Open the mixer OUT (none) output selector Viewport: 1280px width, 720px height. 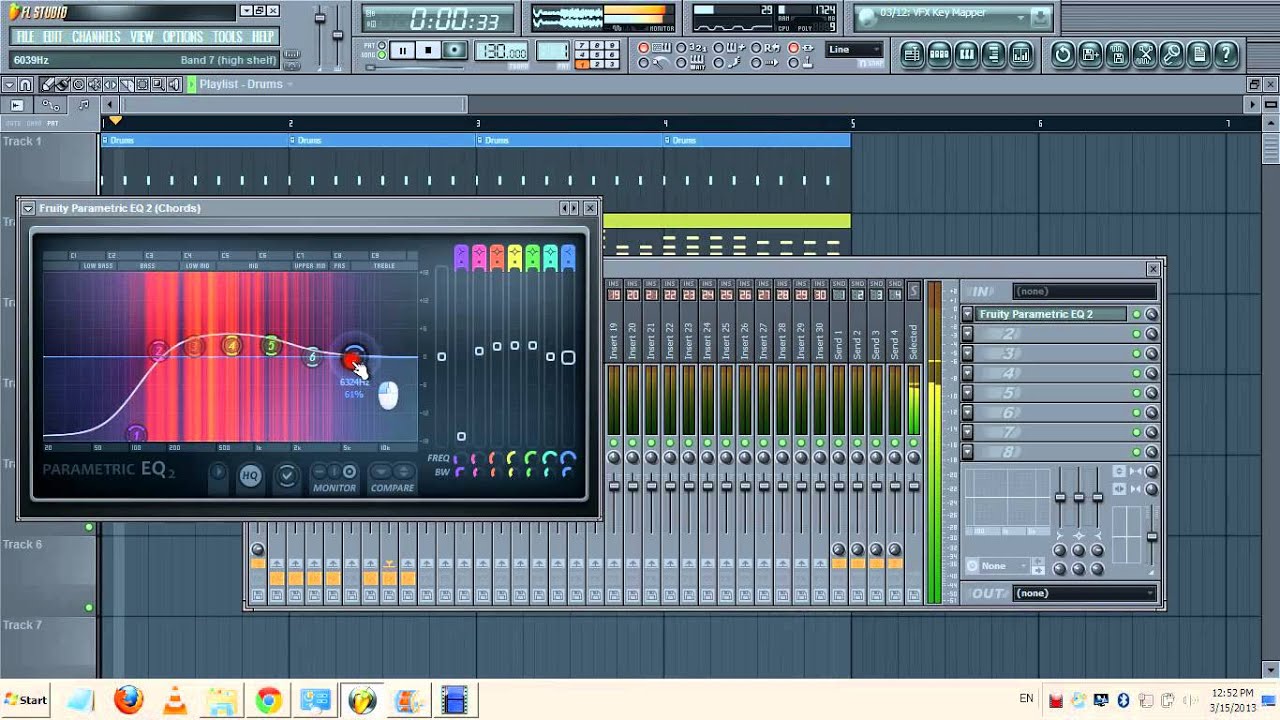click(1084, 593)
